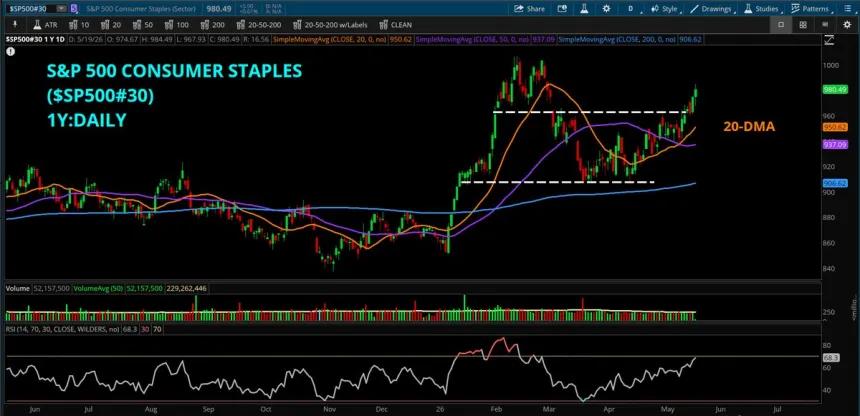Click the orange 950.62 price bubble
860x416 pixels.
pos(835,127)
